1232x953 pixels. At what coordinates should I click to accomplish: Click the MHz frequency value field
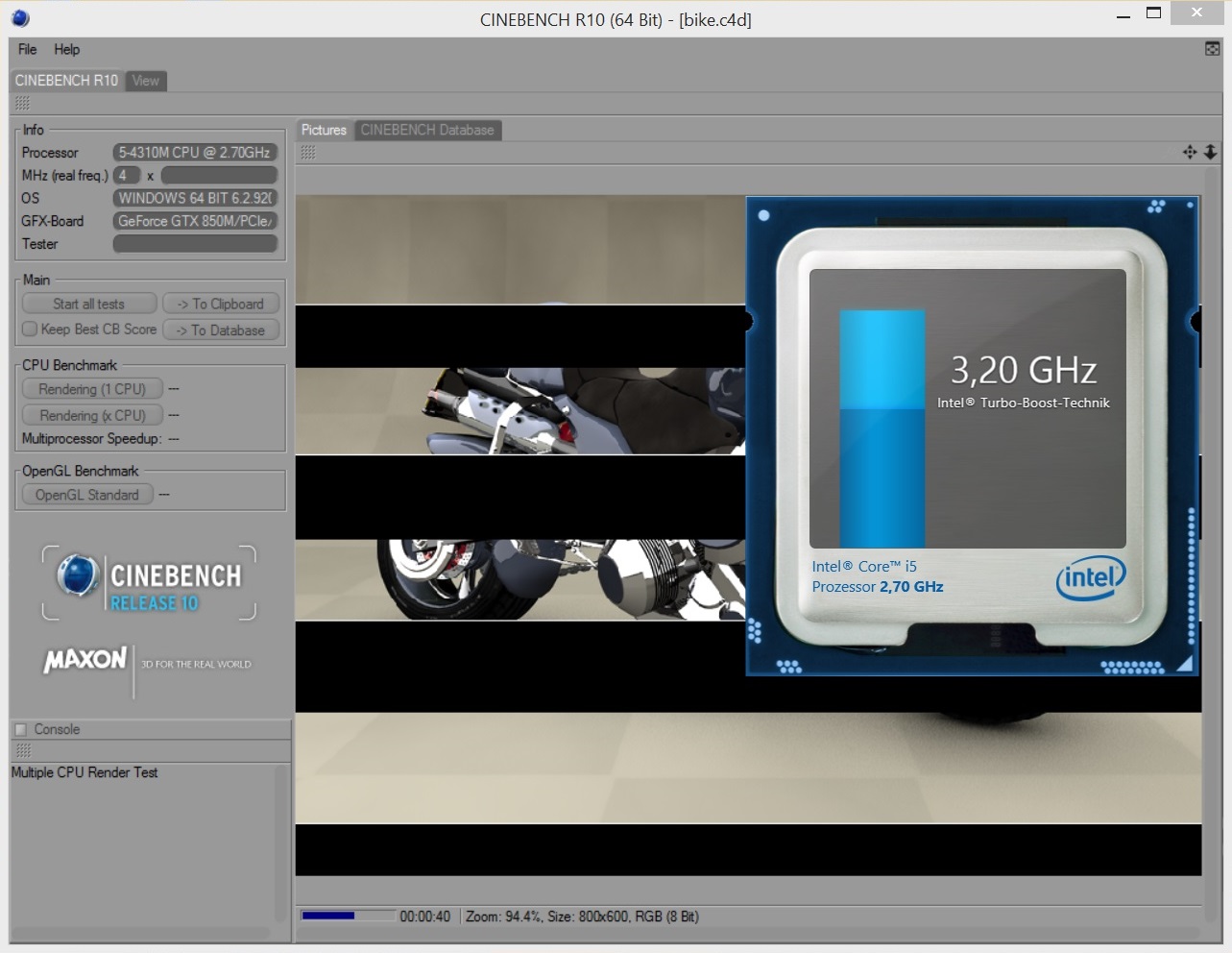tap(219, 175)
